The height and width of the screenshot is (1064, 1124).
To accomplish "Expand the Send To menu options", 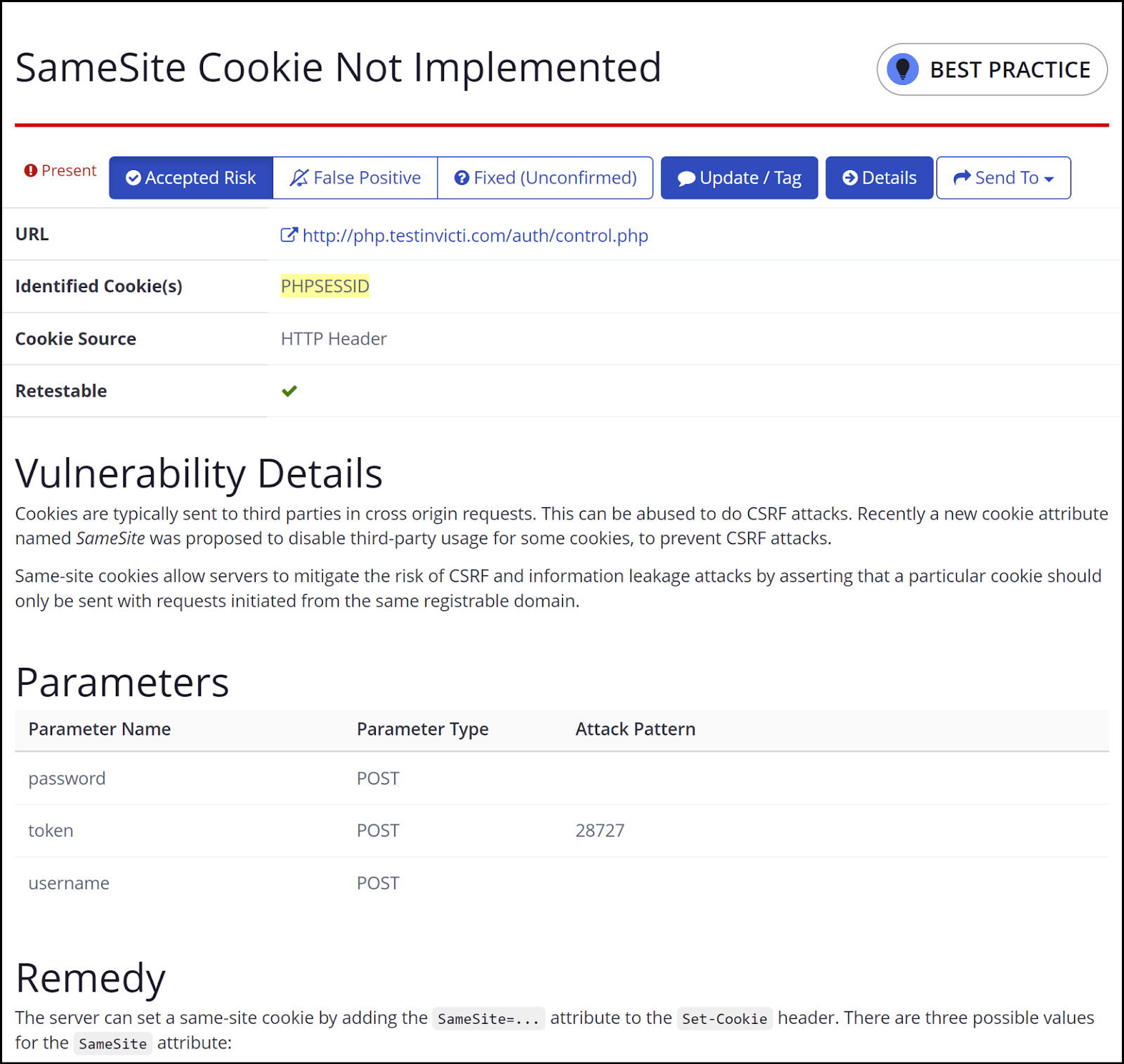I will (x=1003, y=178).
